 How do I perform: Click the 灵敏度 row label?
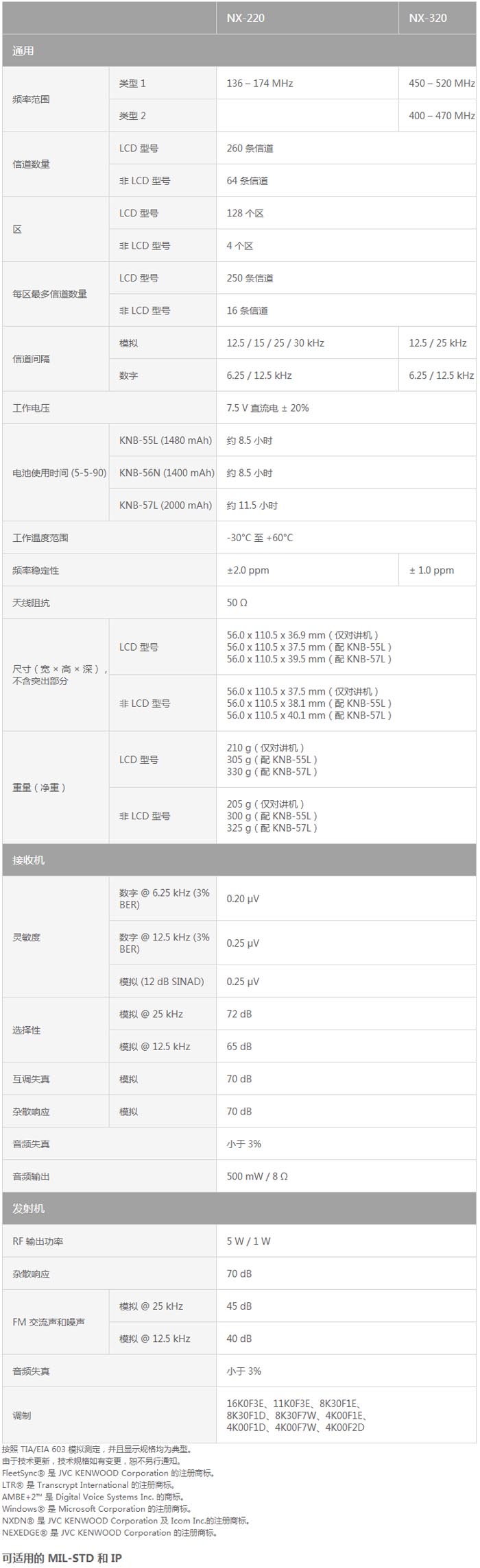(x=27, y=937)
